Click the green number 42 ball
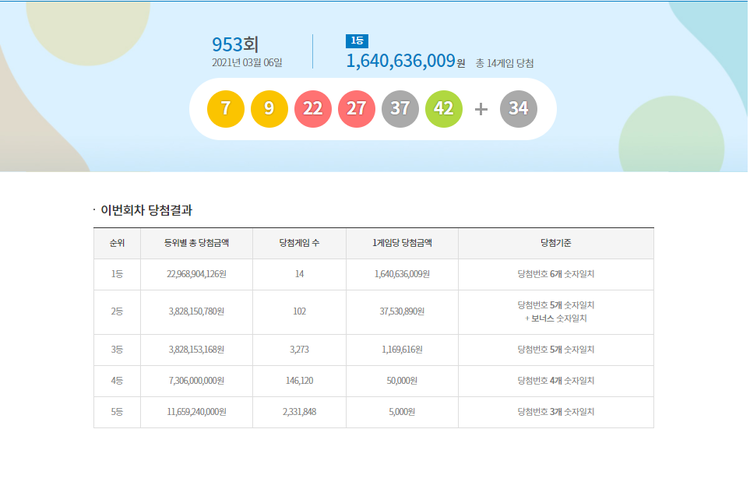The height and width of the screenshot is (496, 750). [444, 109]
